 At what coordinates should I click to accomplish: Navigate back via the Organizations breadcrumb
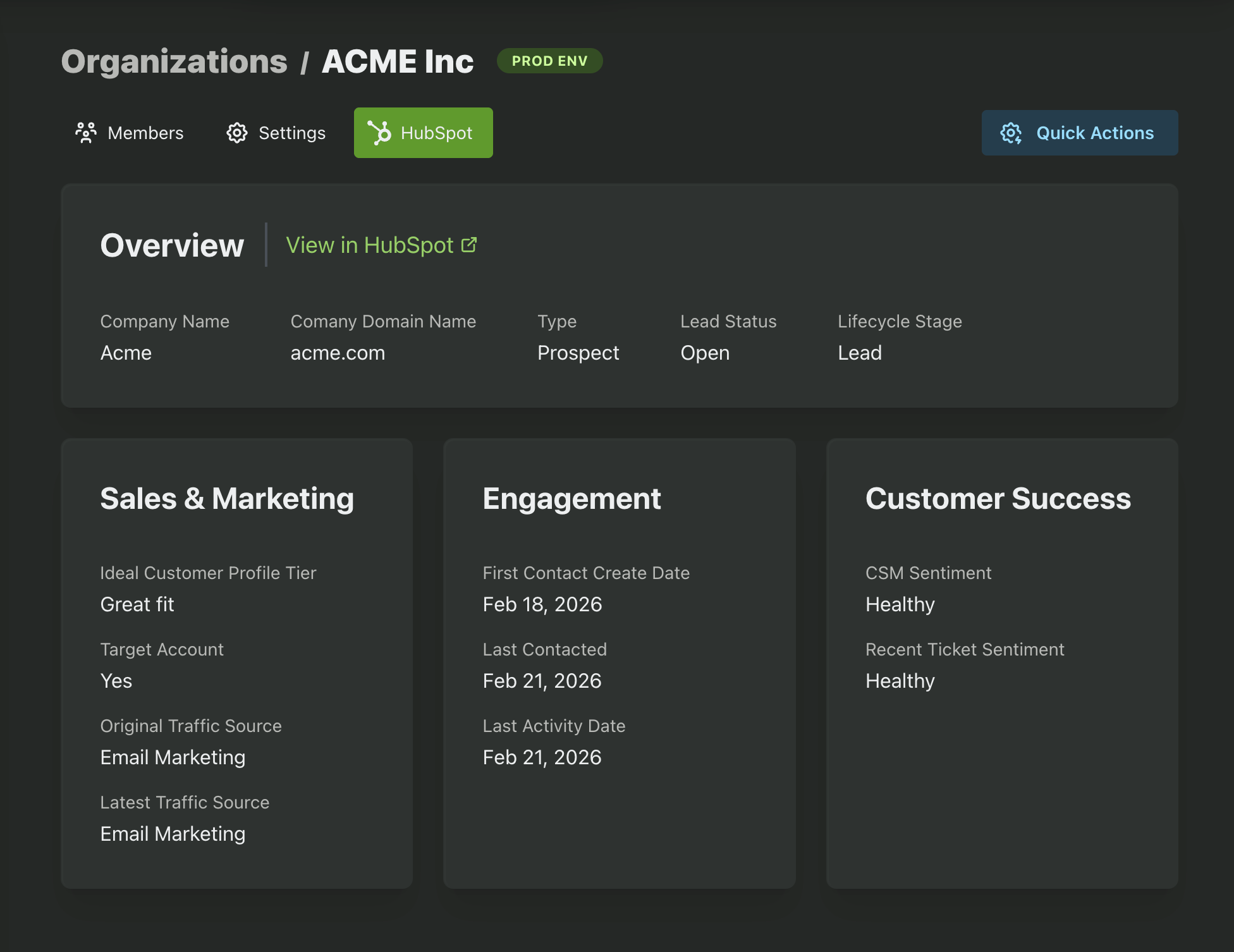(173, 61)
